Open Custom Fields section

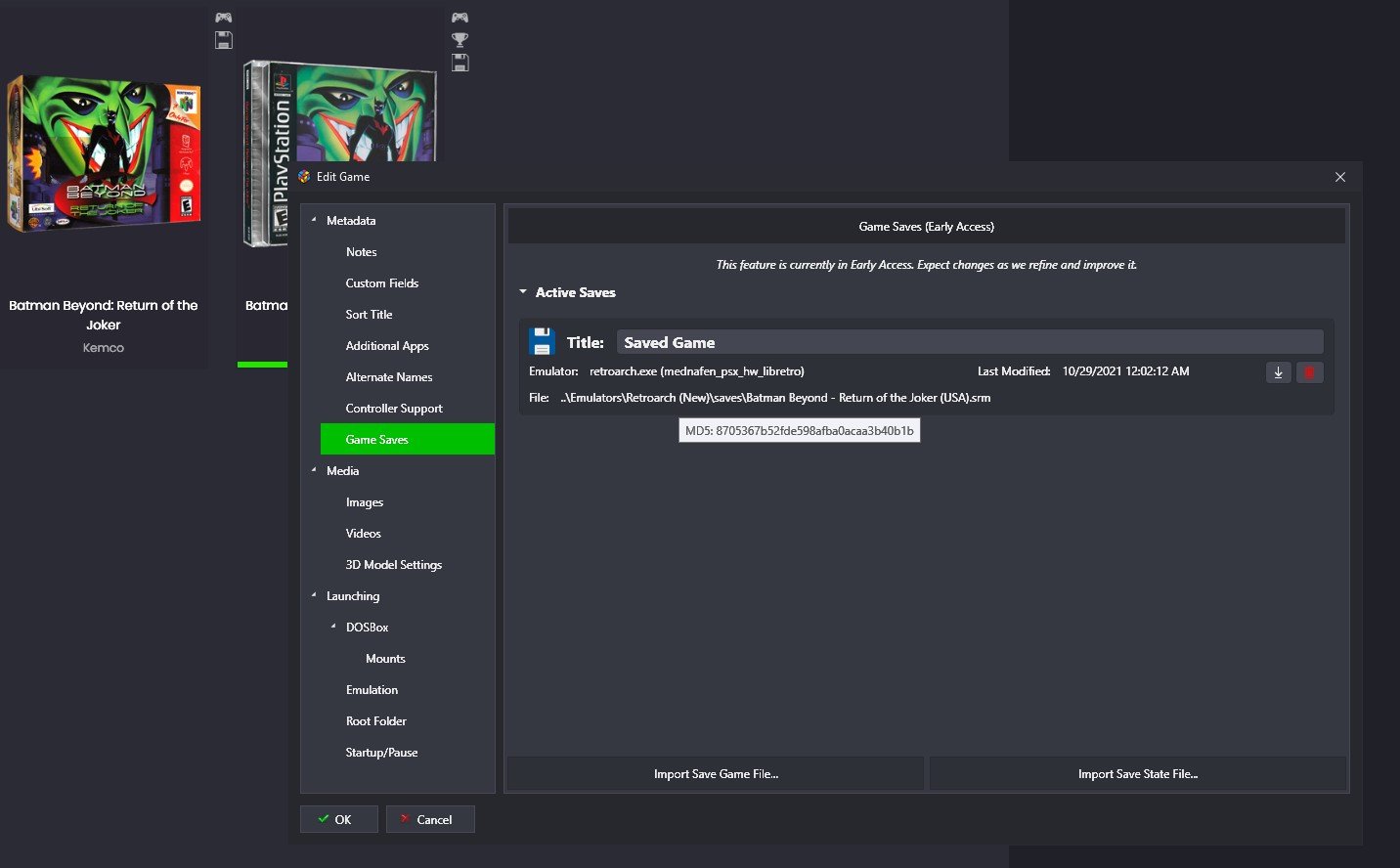381,283
